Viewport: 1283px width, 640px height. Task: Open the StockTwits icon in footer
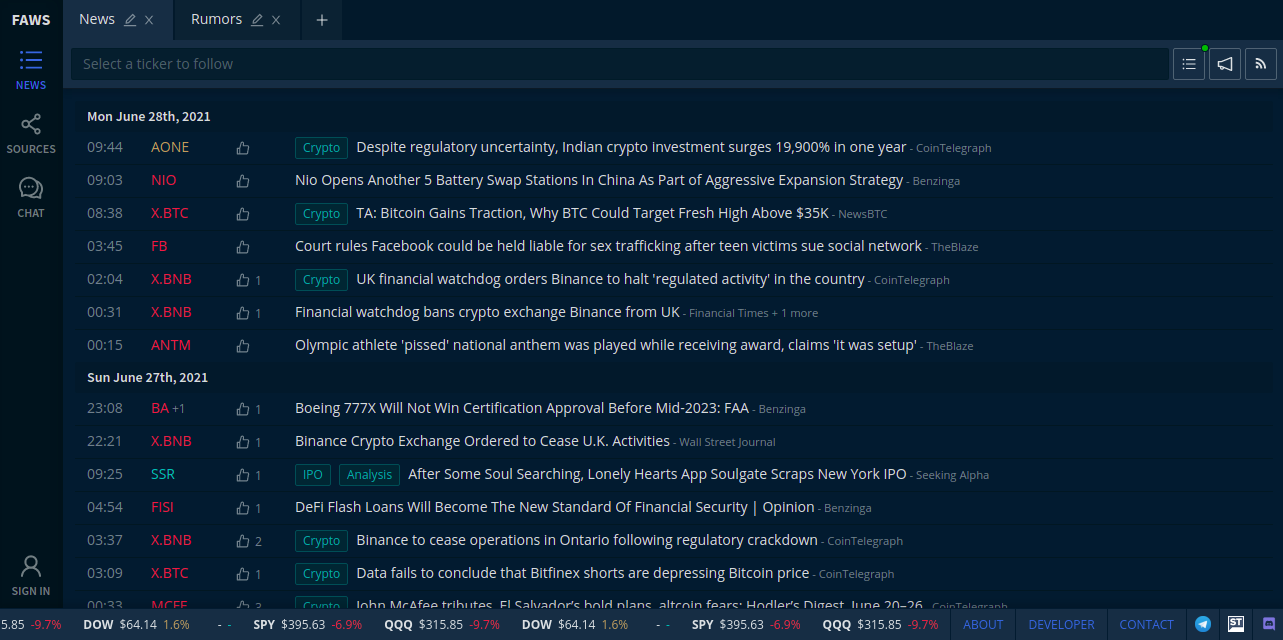pos(1236,624)
